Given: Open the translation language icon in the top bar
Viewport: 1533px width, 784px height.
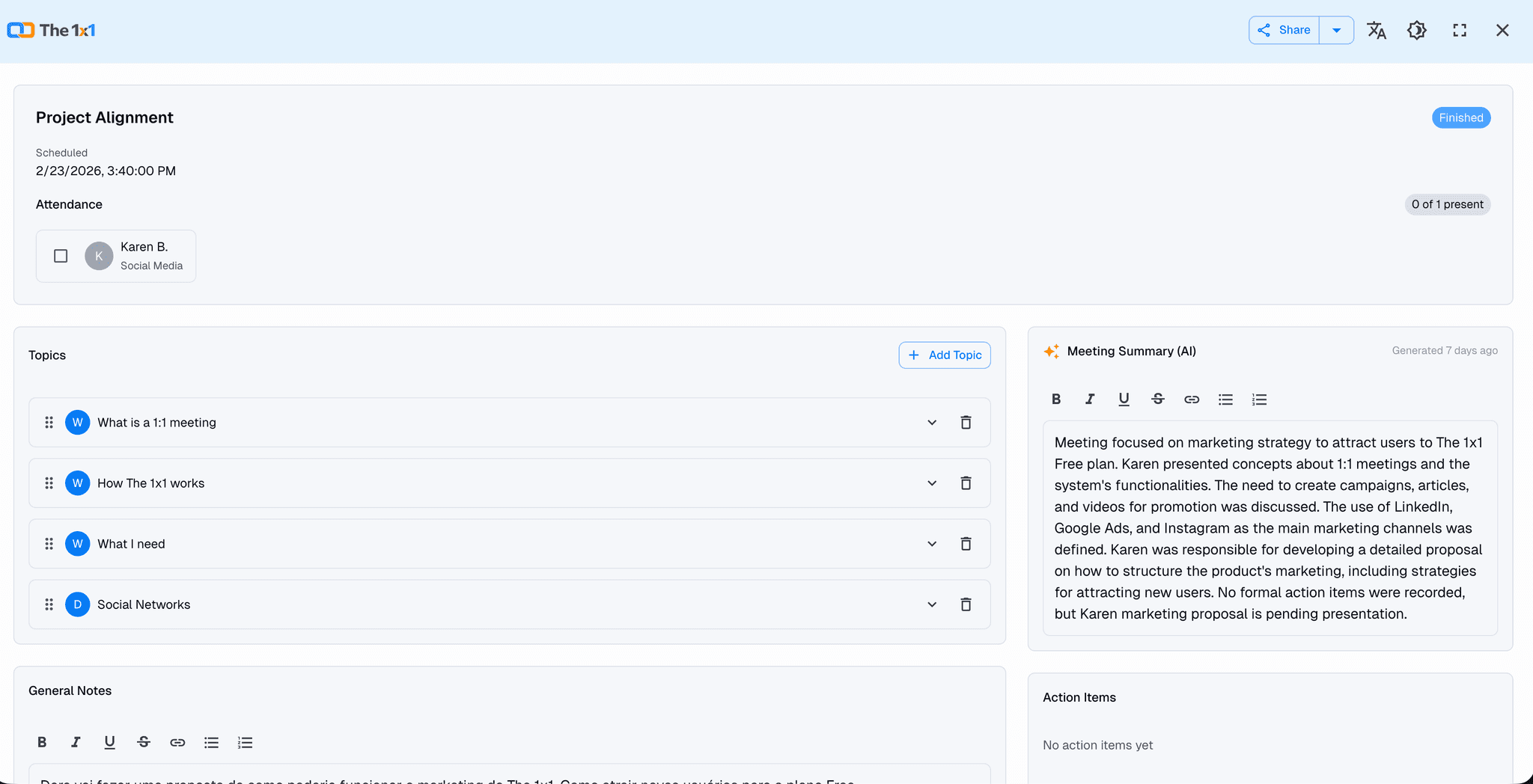Looking at the screenshot, I should (x=1377, y=30).
